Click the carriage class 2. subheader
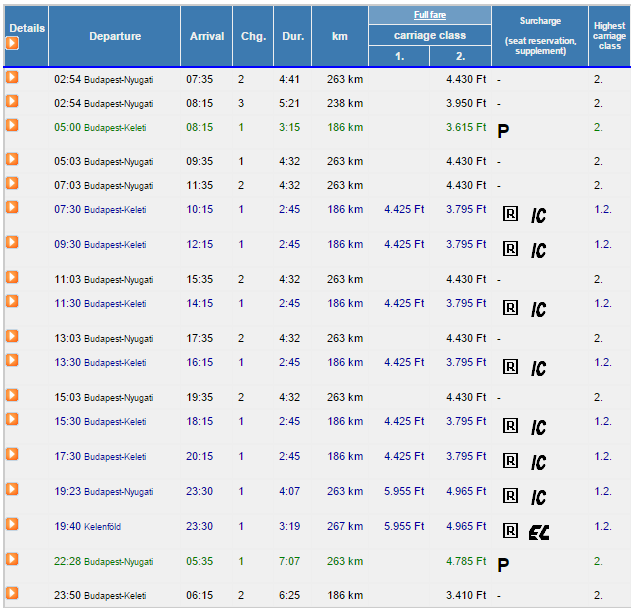 coord(460,56)
